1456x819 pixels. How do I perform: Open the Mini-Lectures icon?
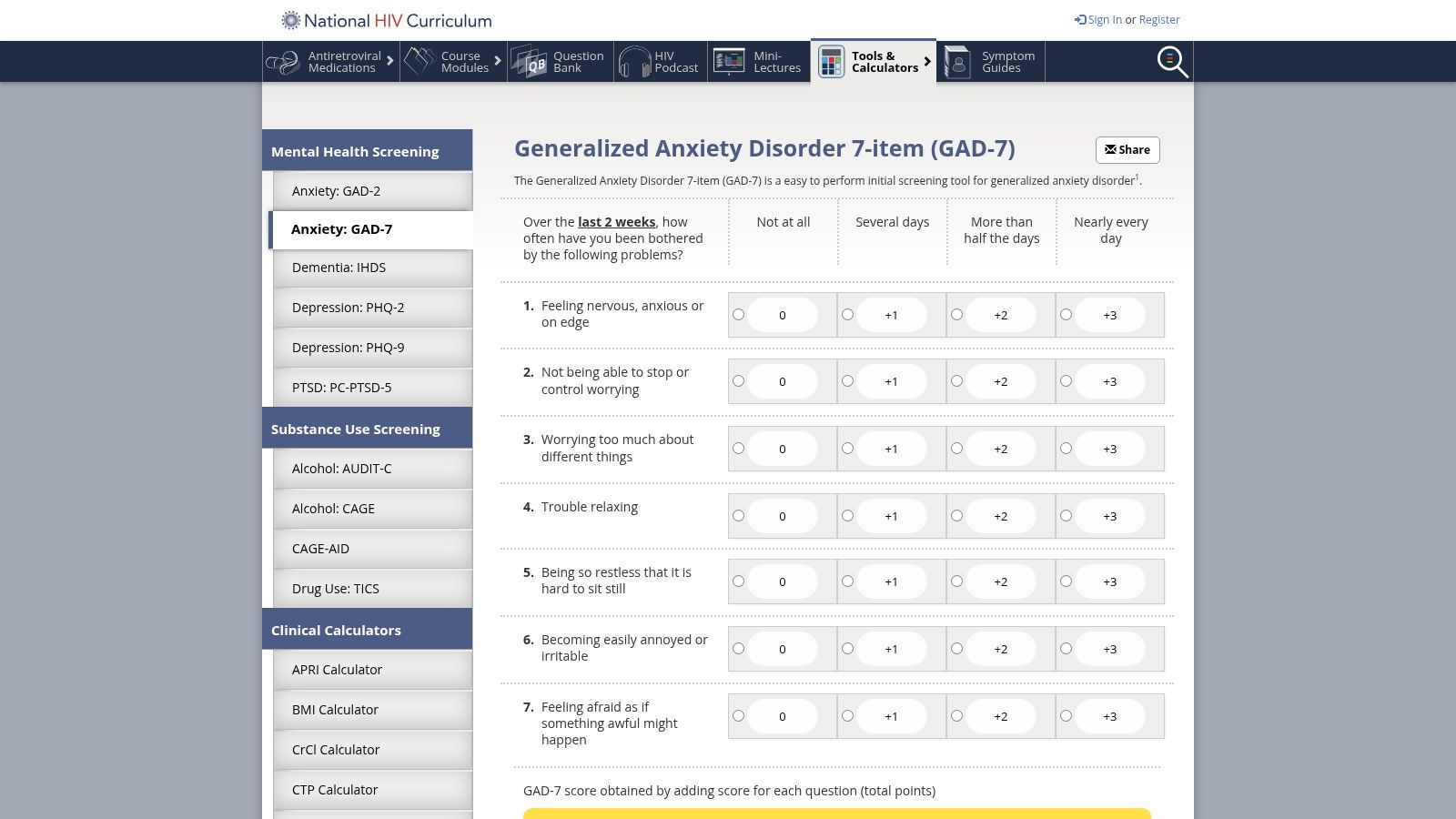[x=728, y=61]
